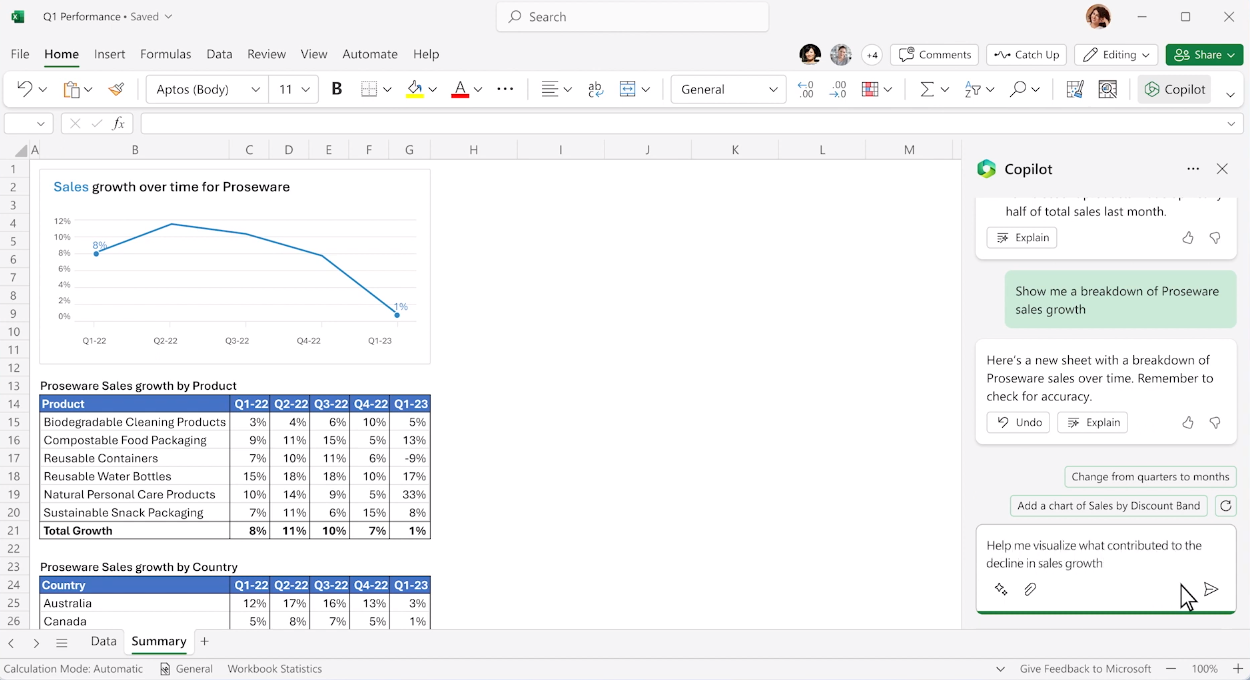Switch to the Insert ribbon tab
This screenshot has width=1250, height=680.
[x=110, y=54]
